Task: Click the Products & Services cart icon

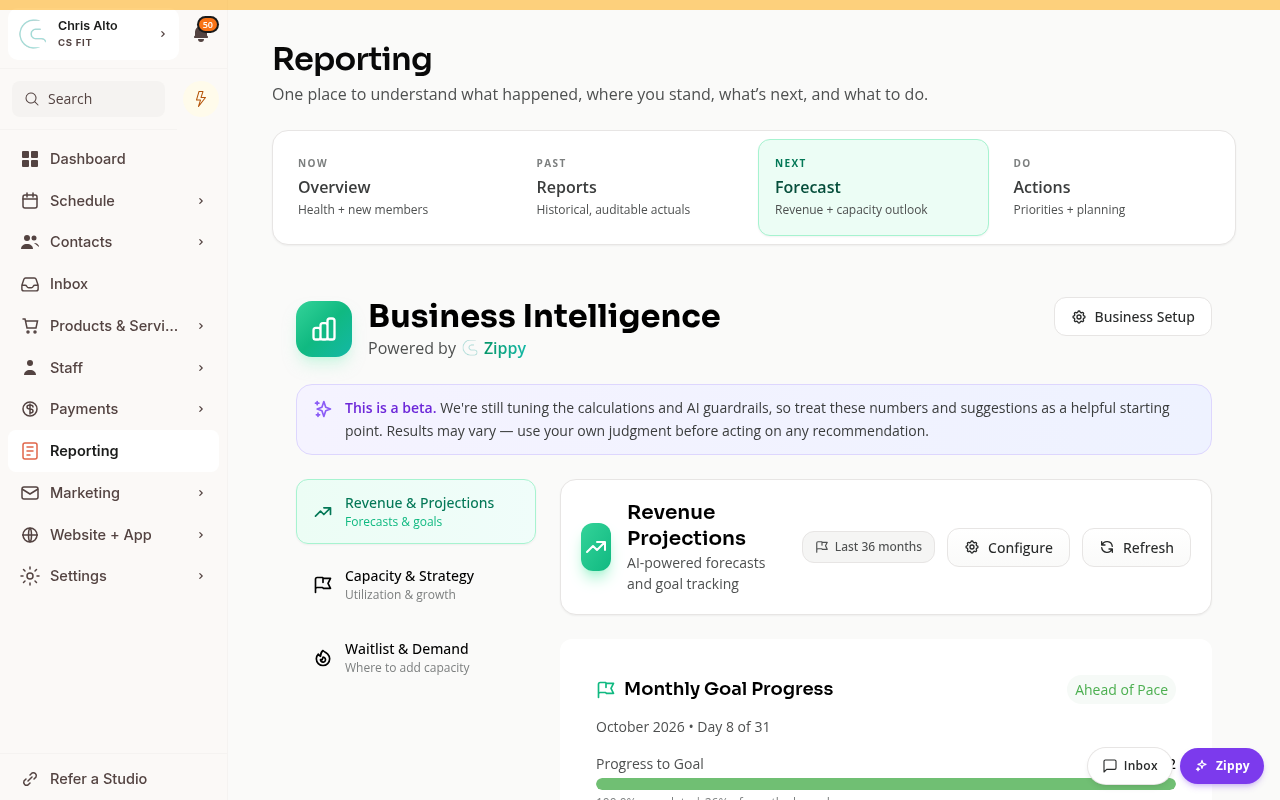Action: tap(30, 326)
